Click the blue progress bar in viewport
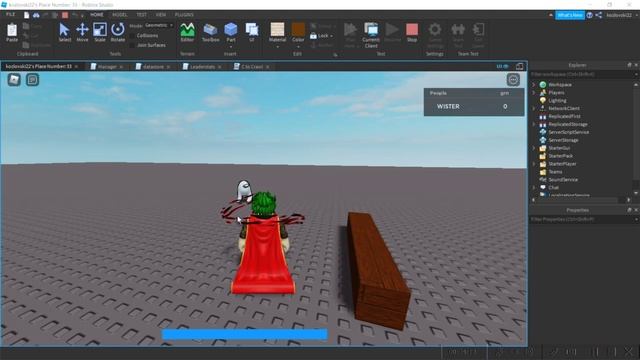This screenshot has width=640, height=360. (244, 334)
